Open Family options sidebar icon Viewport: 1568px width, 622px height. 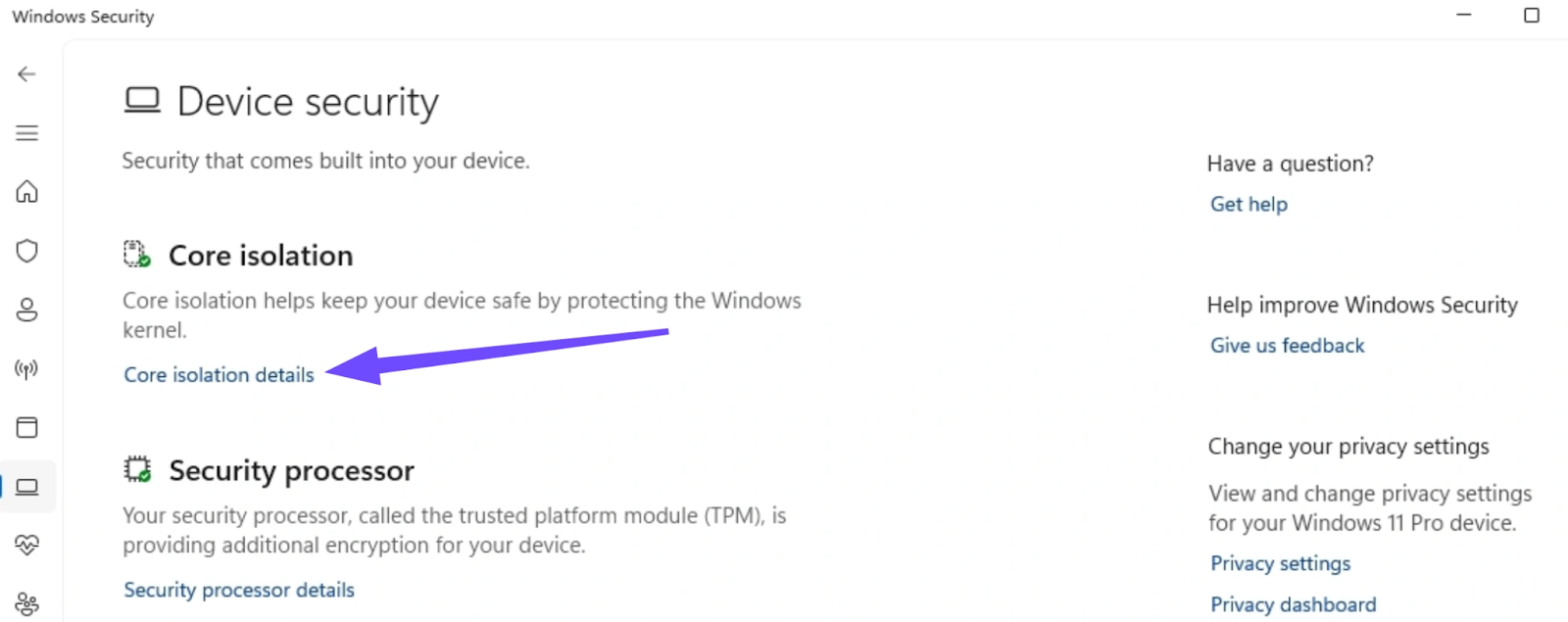coord(26,603)
